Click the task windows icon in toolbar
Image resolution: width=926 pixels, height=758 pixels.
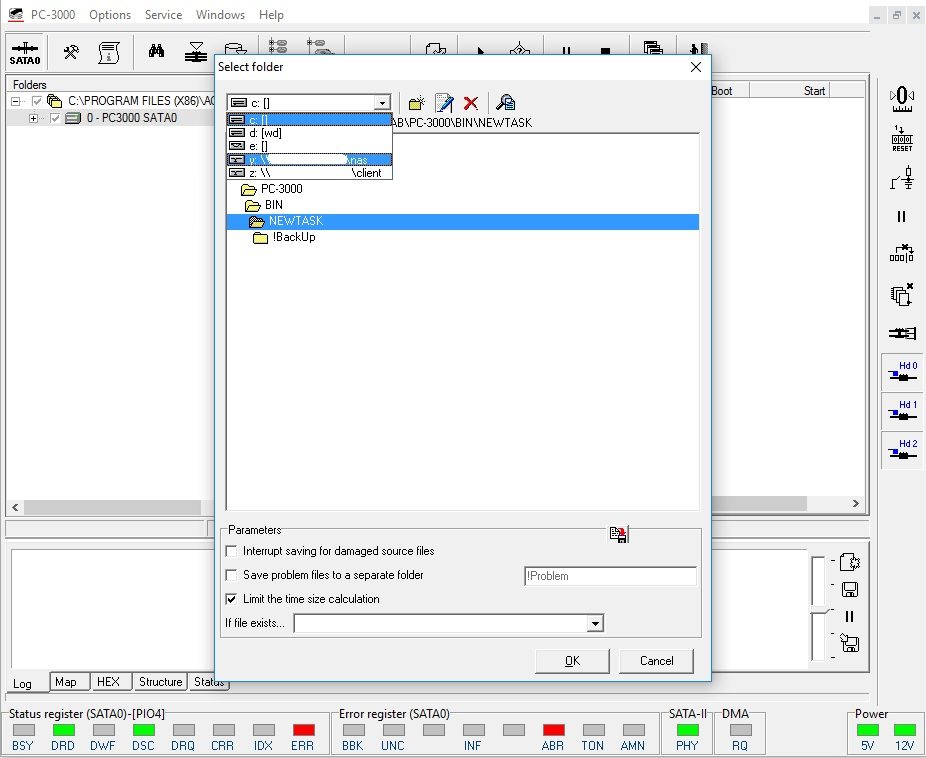point(653,48)
